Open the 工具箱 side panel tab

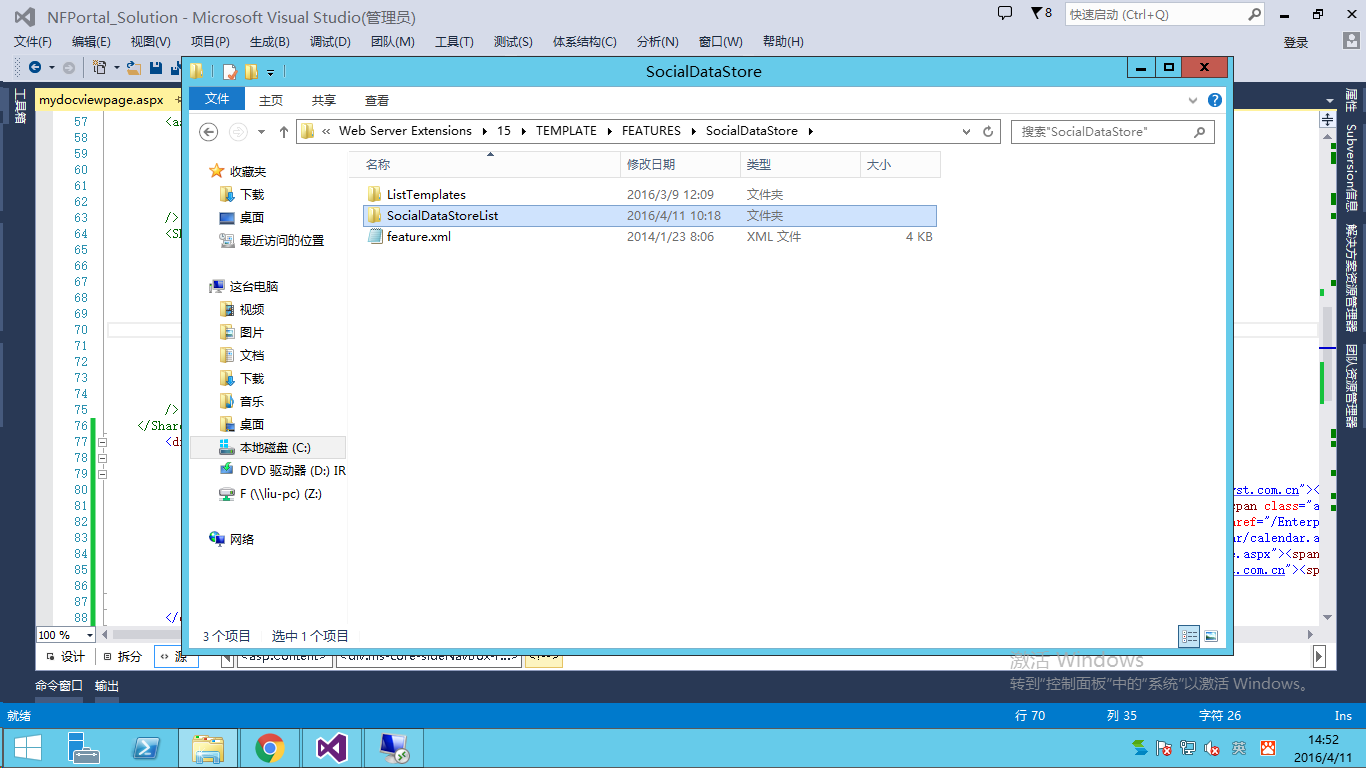[19, 107]
